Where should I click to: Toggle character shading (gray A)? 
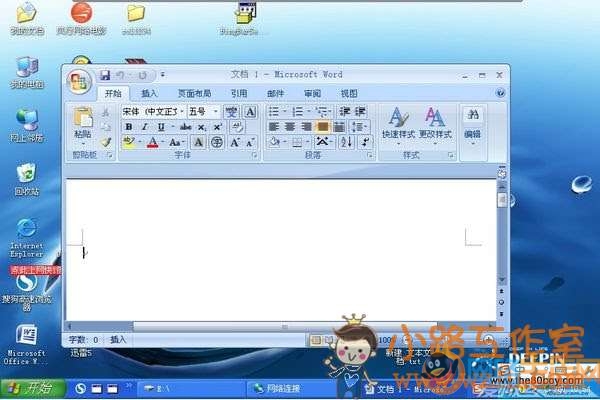coord(198,142)
